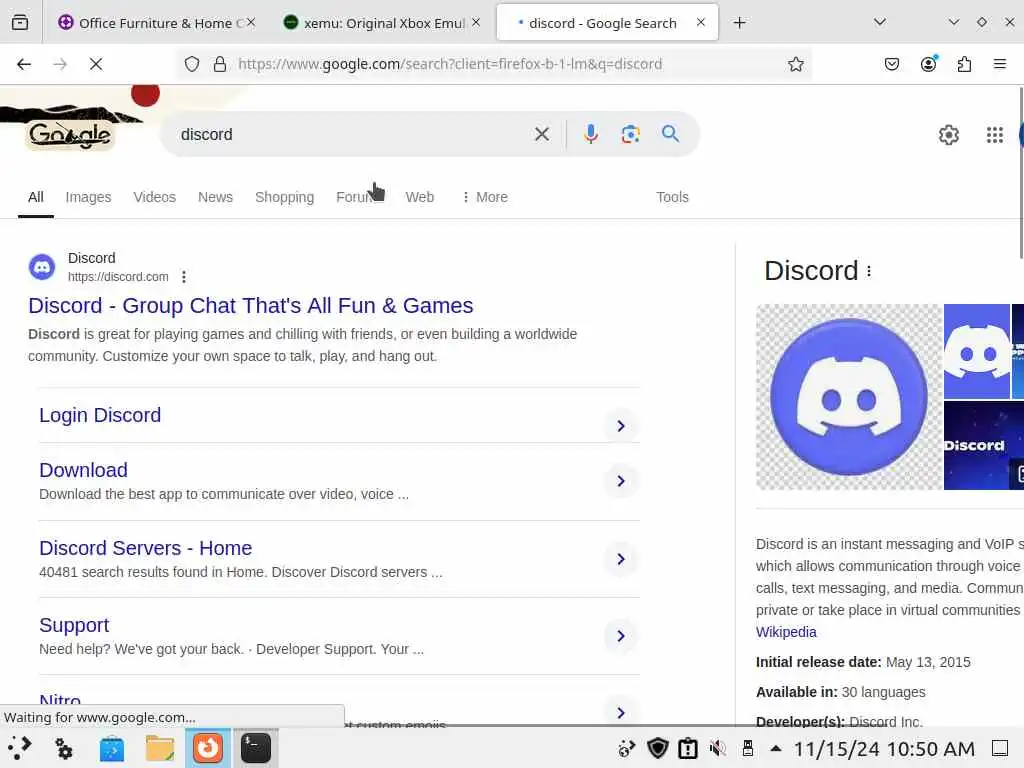The width and height of the screenshot is (1024, 768).
Task: Switch to xemu Xbox Emulator tab
Action: tap(384, 23)
